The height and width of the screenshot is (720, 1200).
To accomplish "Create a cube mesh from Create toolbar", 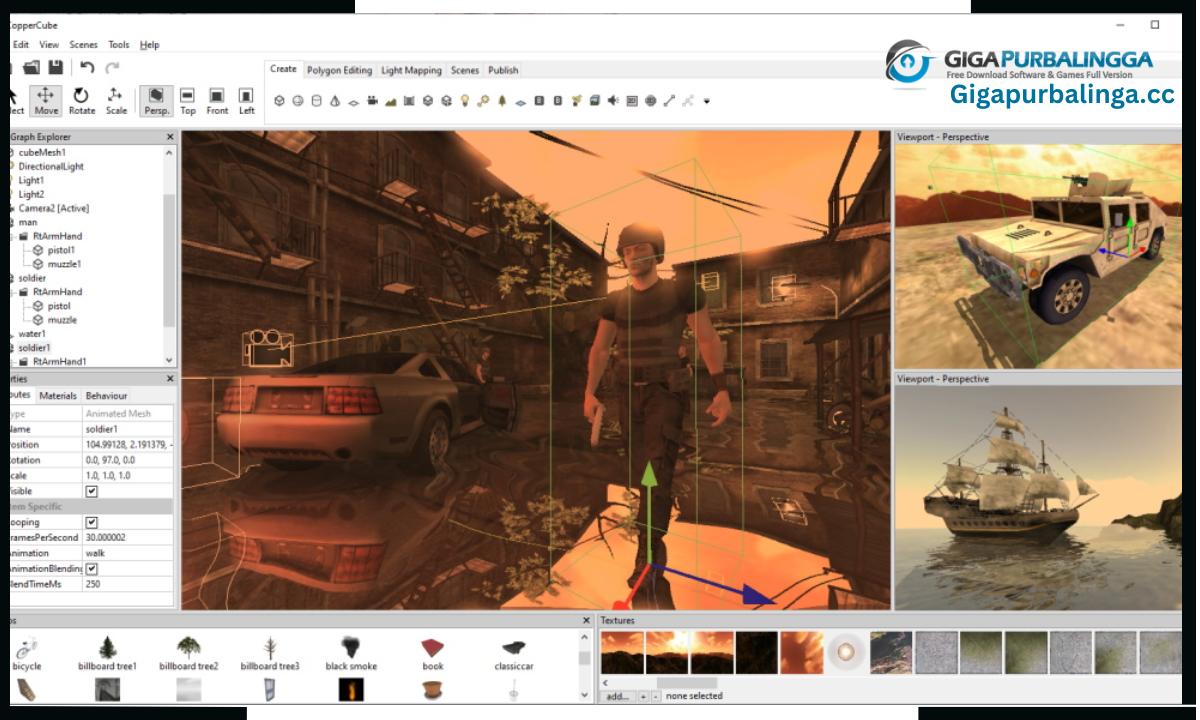I will coord(279,101).
